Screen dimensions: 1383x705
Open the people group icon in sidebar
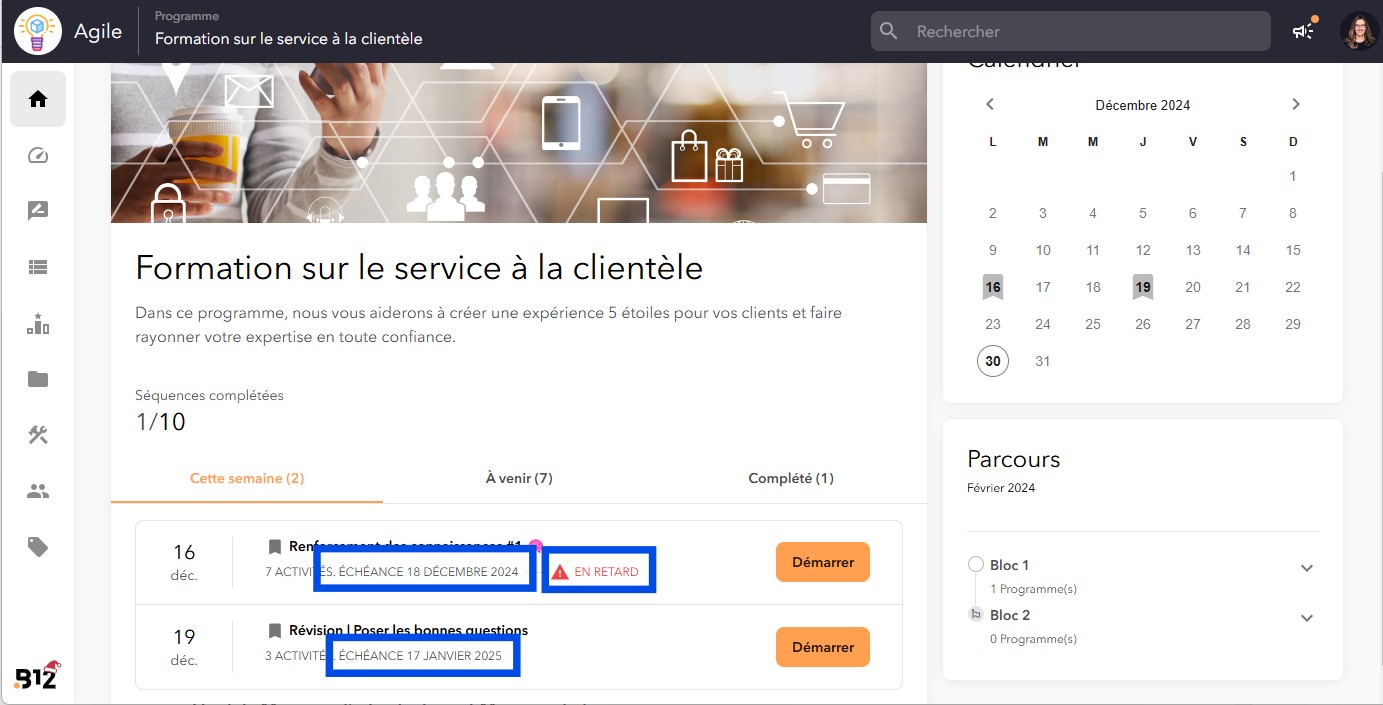[x=38, y=491]
